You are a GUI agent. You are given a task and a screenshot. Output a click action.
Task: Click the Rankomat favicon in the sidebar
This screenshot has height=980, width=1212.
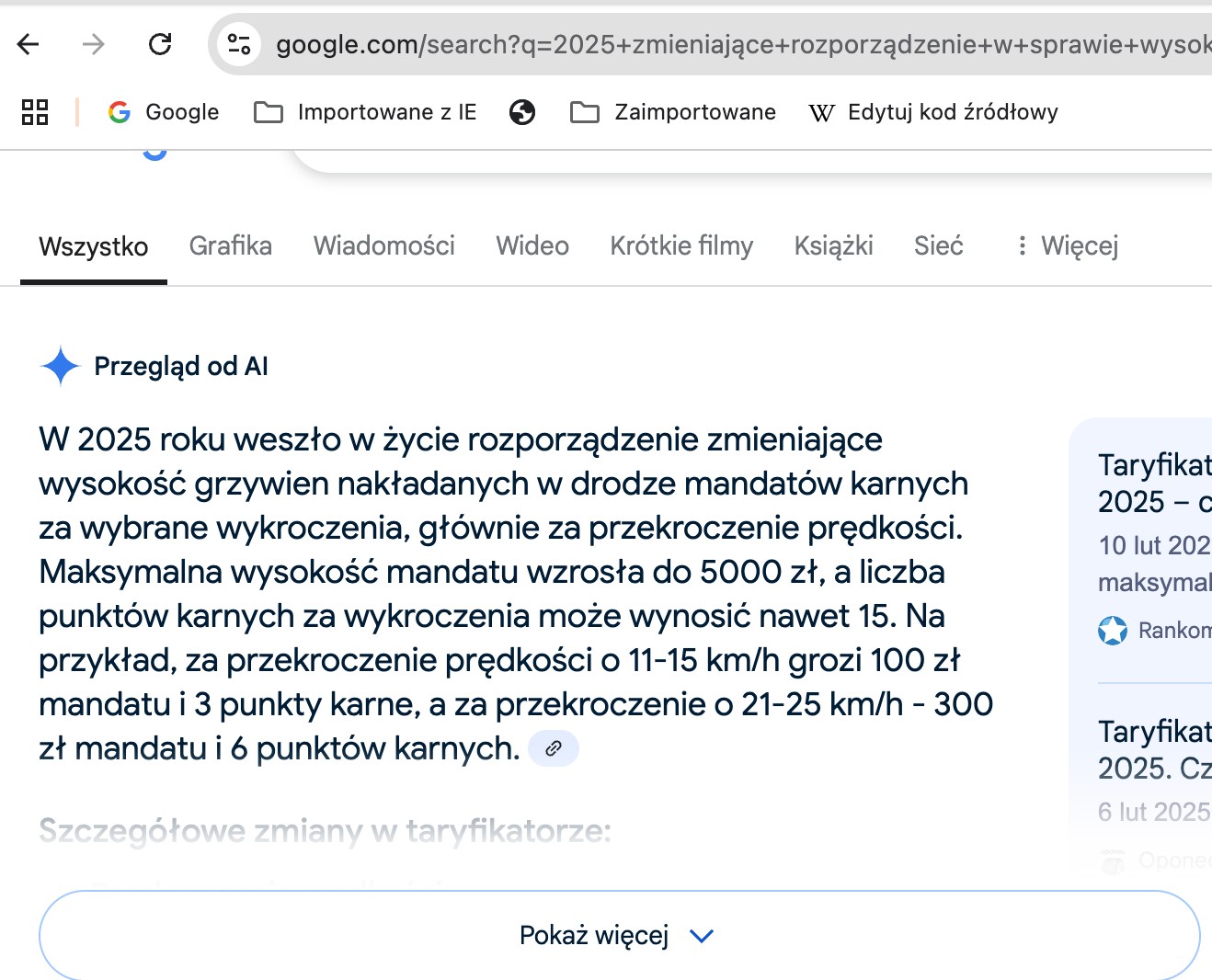click(x=1113, y=631)
